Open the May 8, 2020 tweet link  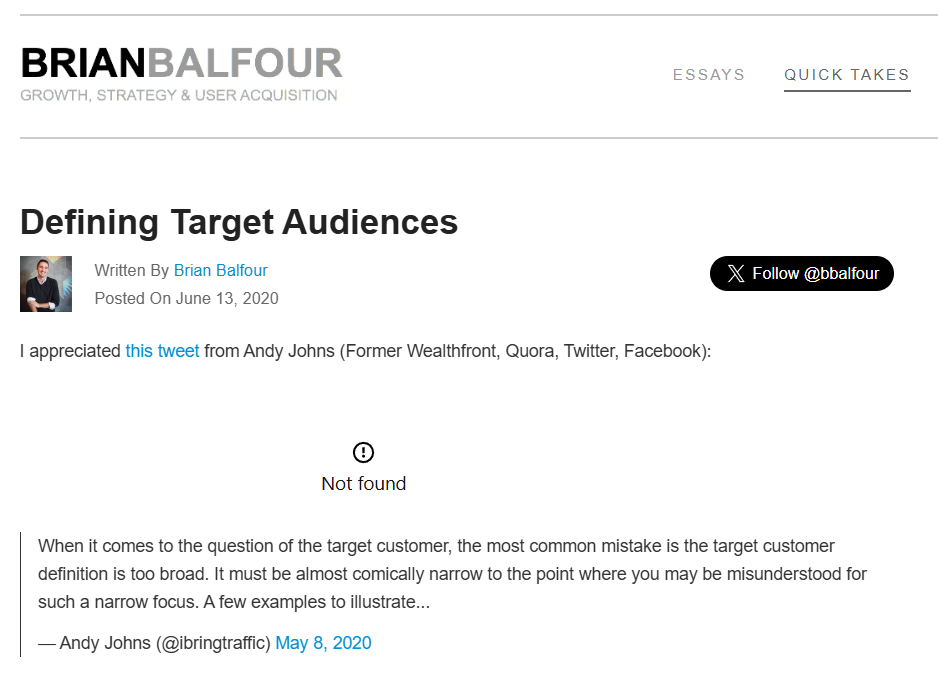coord(323,643)
